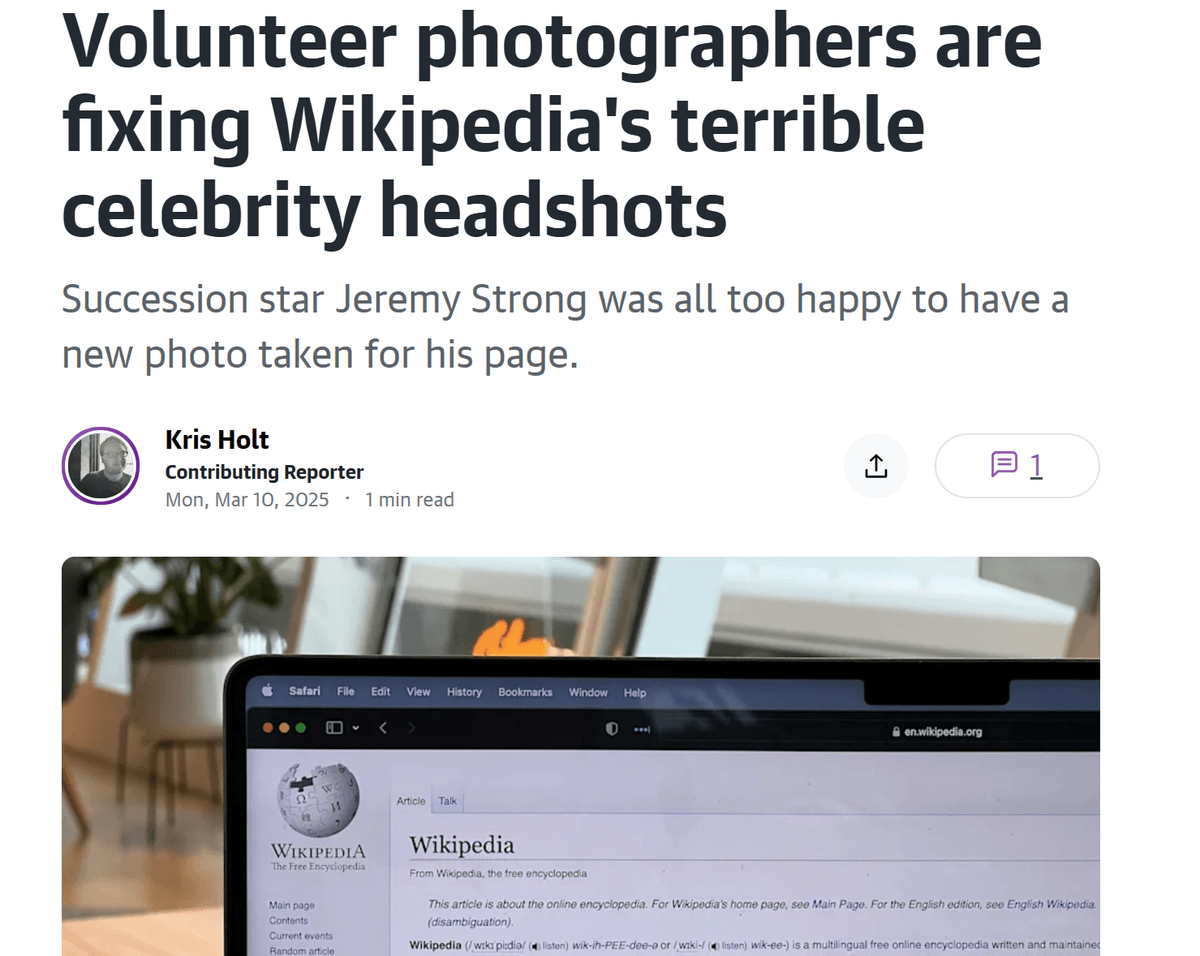
Task: Click Kris Holt's circular avatar photo
Action: point(100,466)
